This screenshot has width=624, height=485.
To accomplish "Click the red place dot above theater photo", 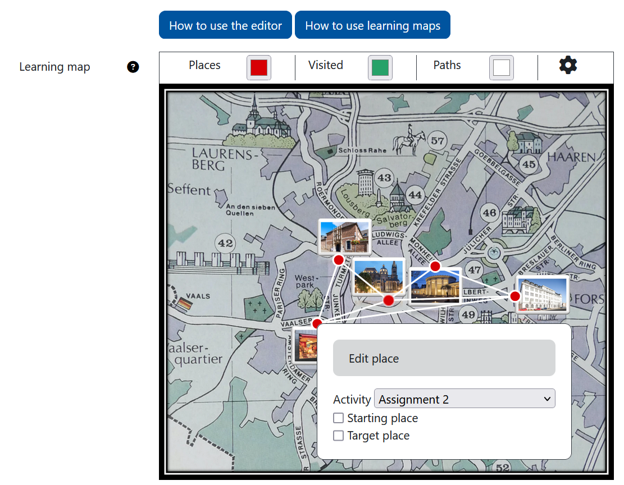I will point(435,266).
